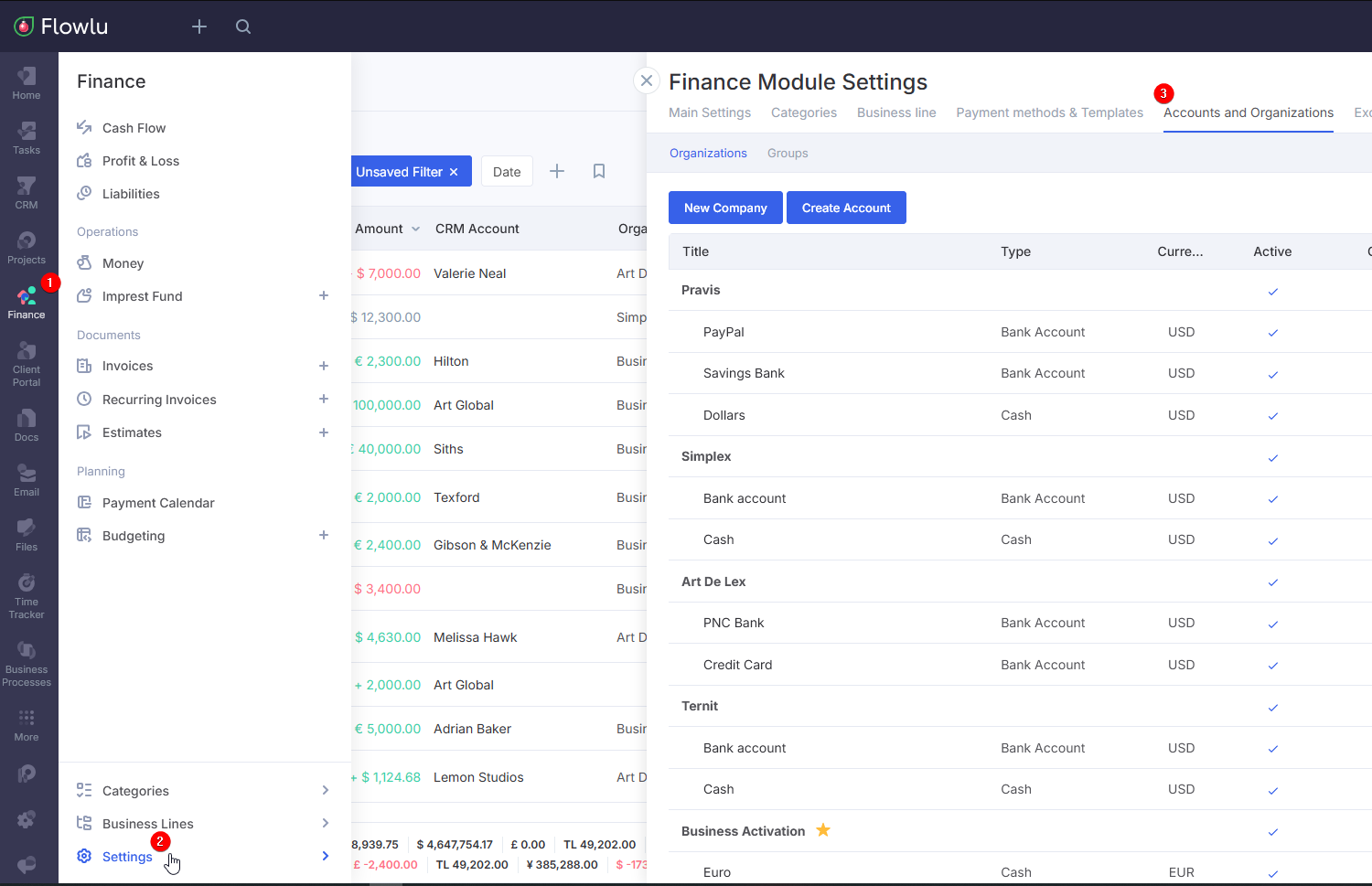The image size is (1372, 886).
Task: Toggle Active checkmark for Pravis
Action: [1273, 292]
